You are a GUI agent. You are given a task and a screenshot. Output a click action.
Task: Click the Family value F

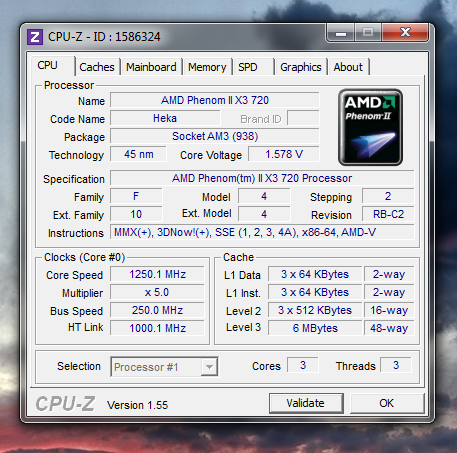click(x=136, y=196)
